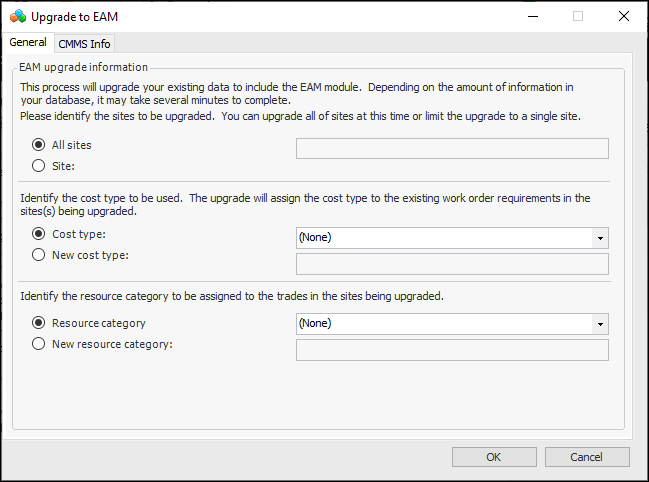Select the All sites radio button
Screen dimensions: 649x482
pos(39,145)
